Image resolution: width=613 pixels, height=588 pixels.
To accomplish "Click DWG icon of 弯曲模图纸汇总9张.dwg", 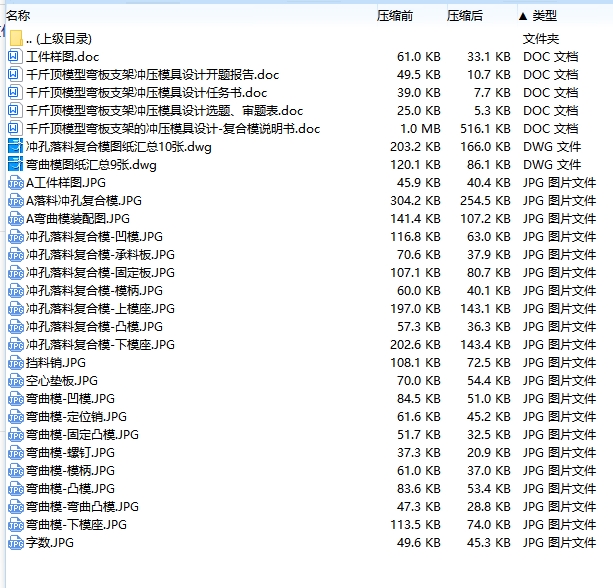I will point(16,165).
